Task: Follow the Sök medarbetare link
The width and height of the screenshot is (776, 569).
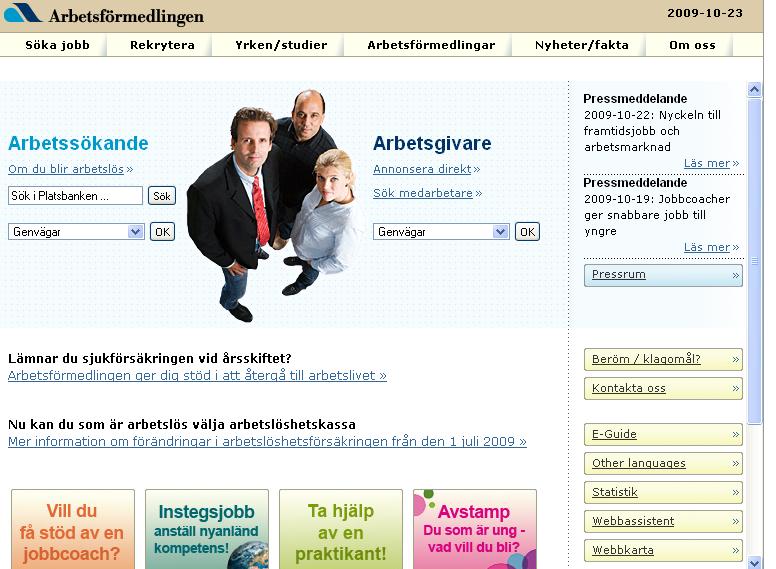Action: point(428,193)
